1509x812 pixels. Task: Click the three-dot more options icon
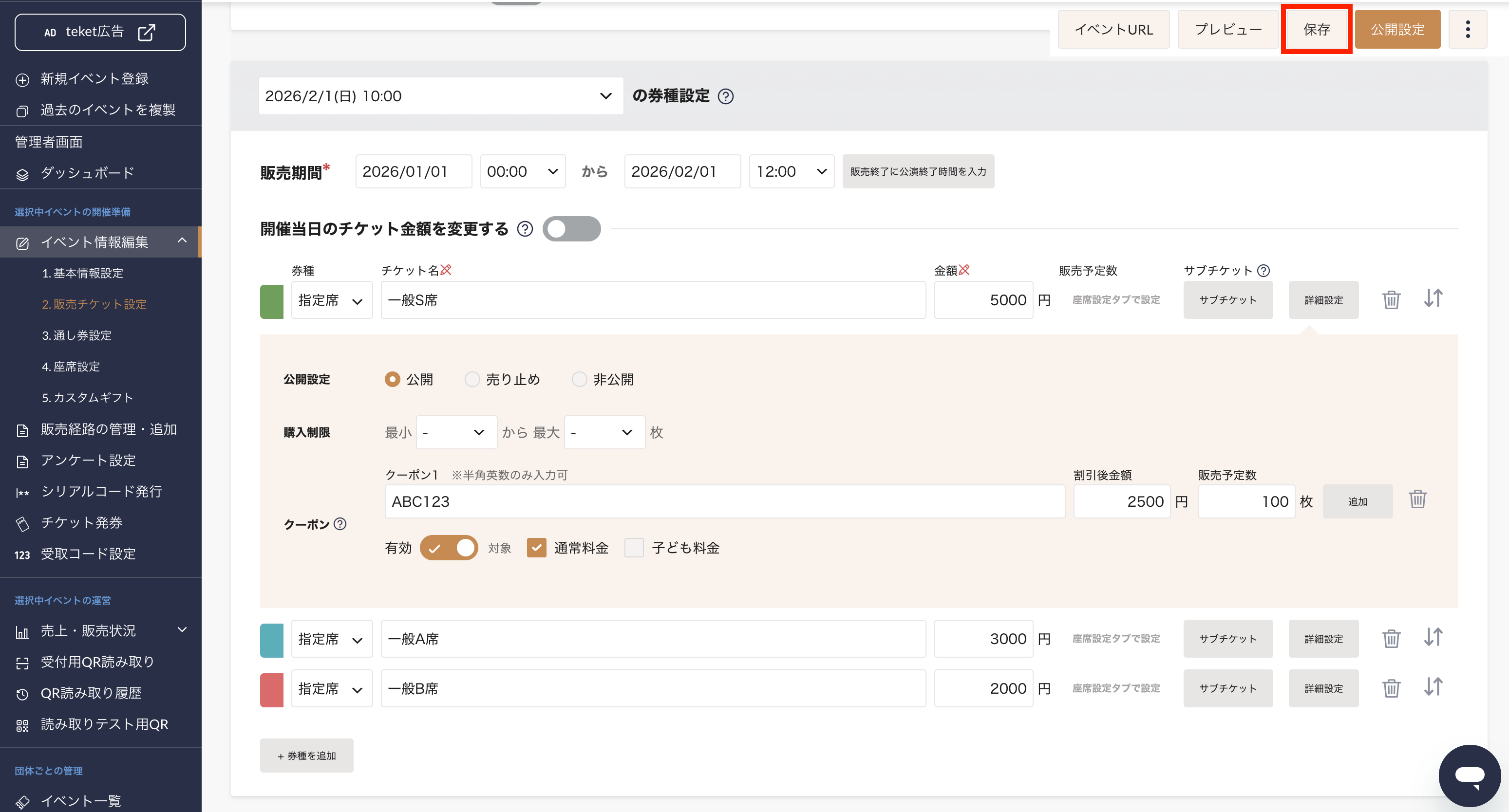[x=1468, y=29]
